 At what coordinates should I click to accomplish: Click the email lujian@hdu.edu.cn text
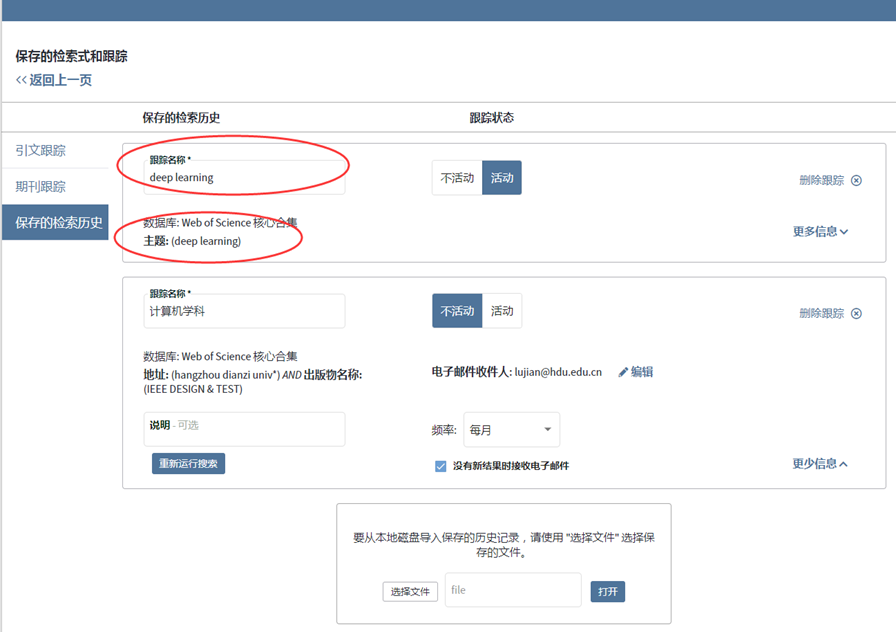coord(558,372)
